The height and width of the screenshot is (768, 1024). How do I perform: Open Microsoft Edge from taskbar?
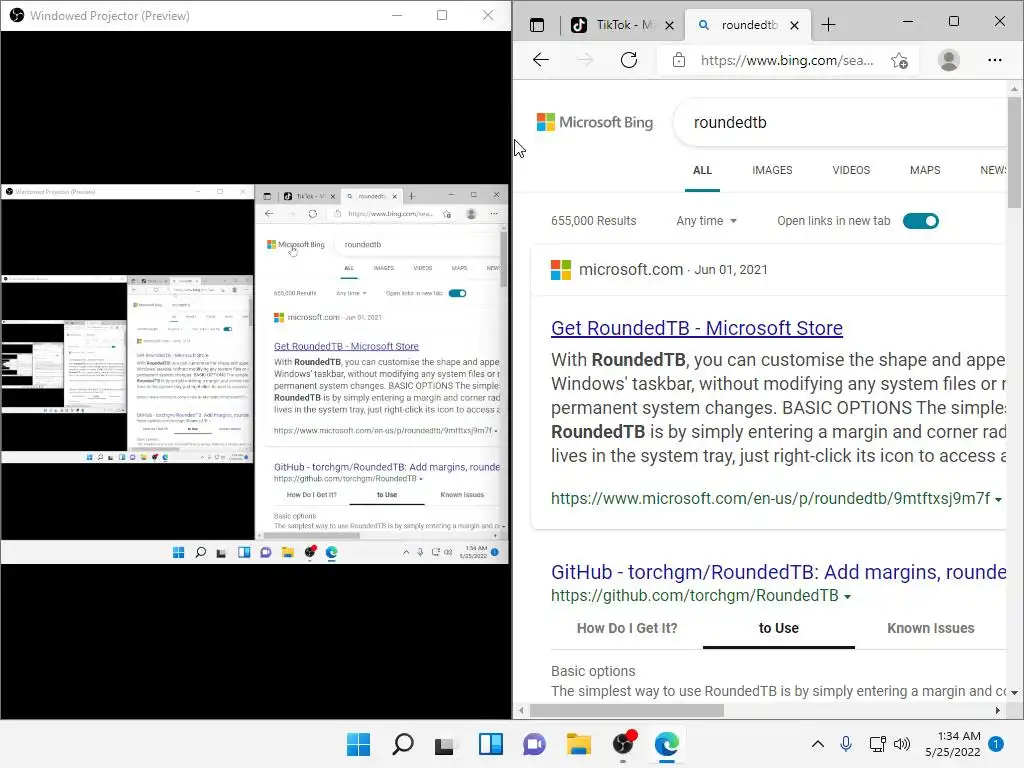(667, 744)
